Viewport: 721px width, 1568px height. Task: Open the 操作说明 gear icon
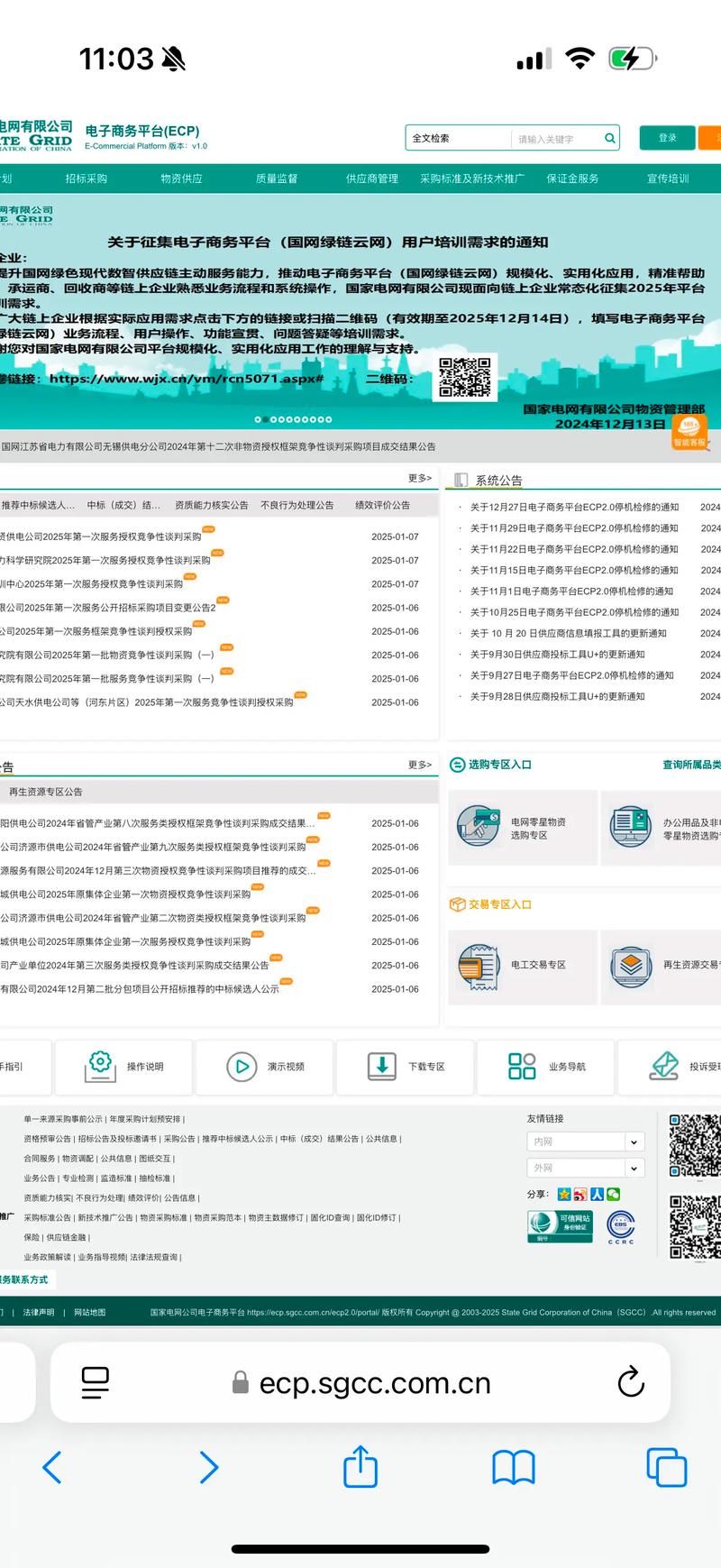(100, 1066)
